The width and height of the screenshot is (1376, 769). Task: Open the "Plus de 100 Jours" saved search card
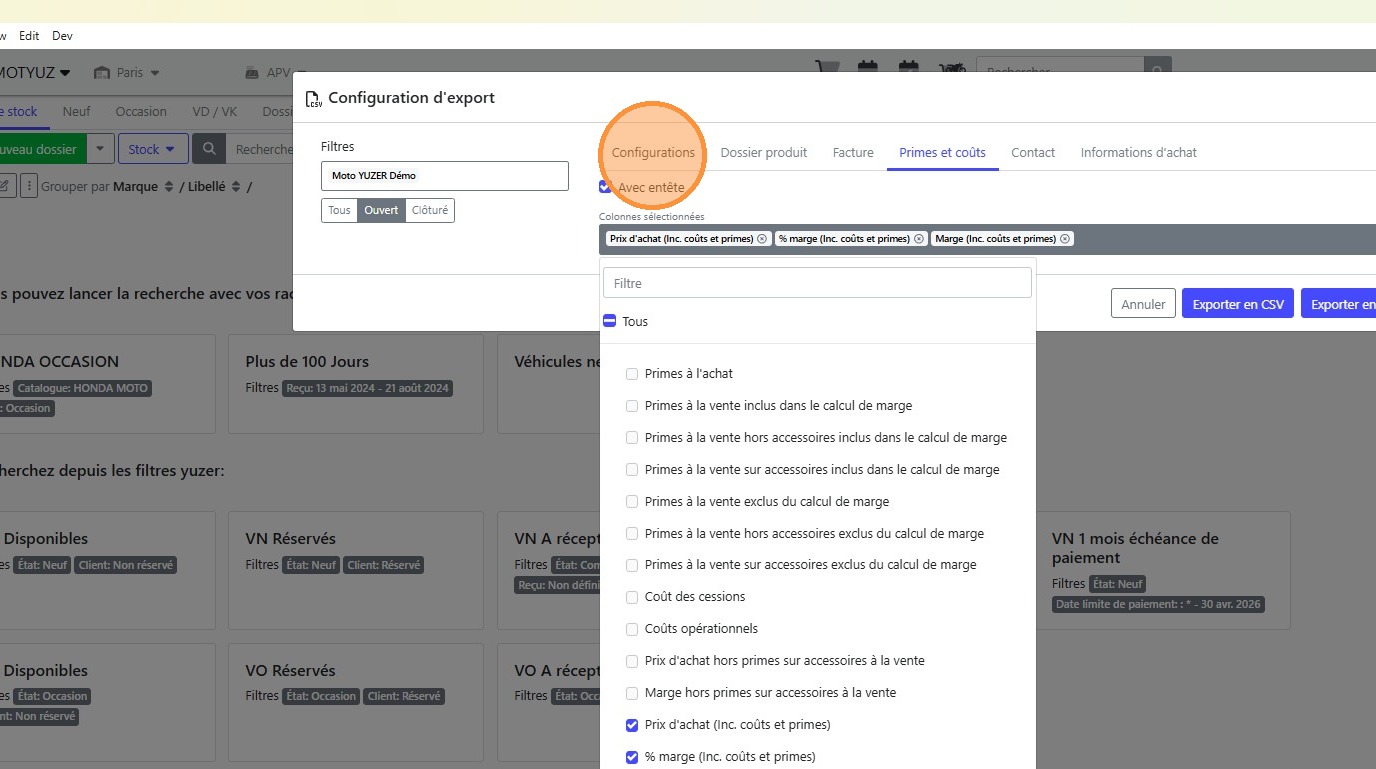coord(355,384)
